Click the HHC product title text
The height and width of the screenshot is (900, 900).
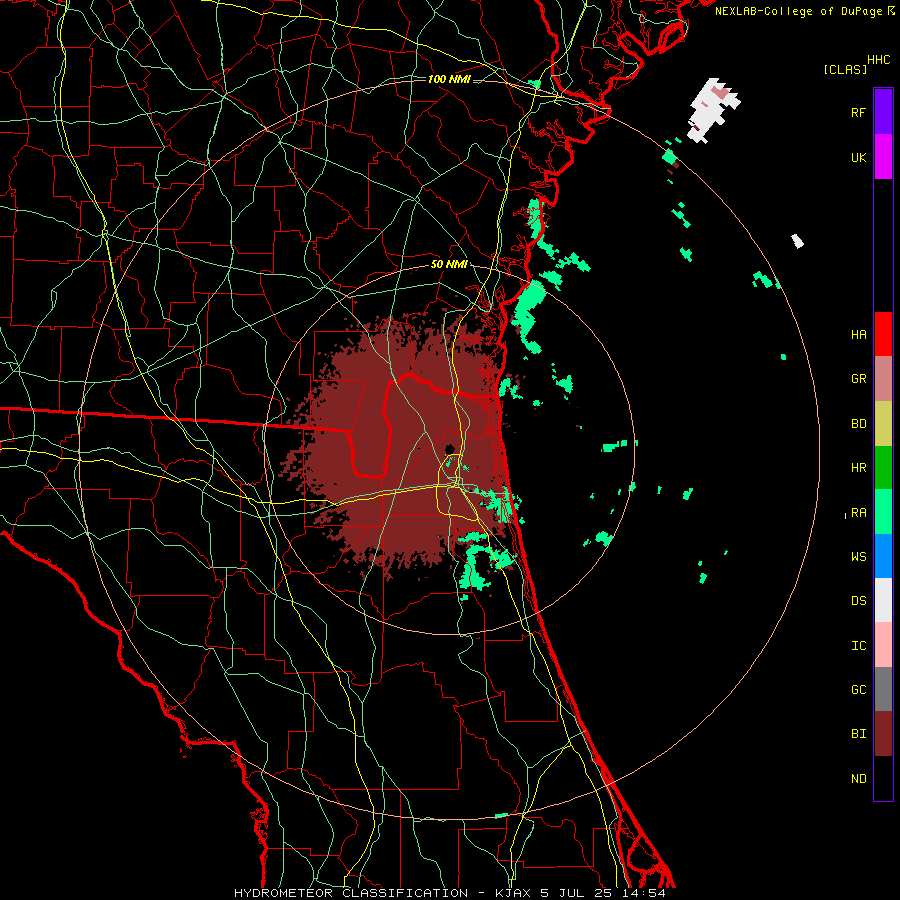[879, 60]
